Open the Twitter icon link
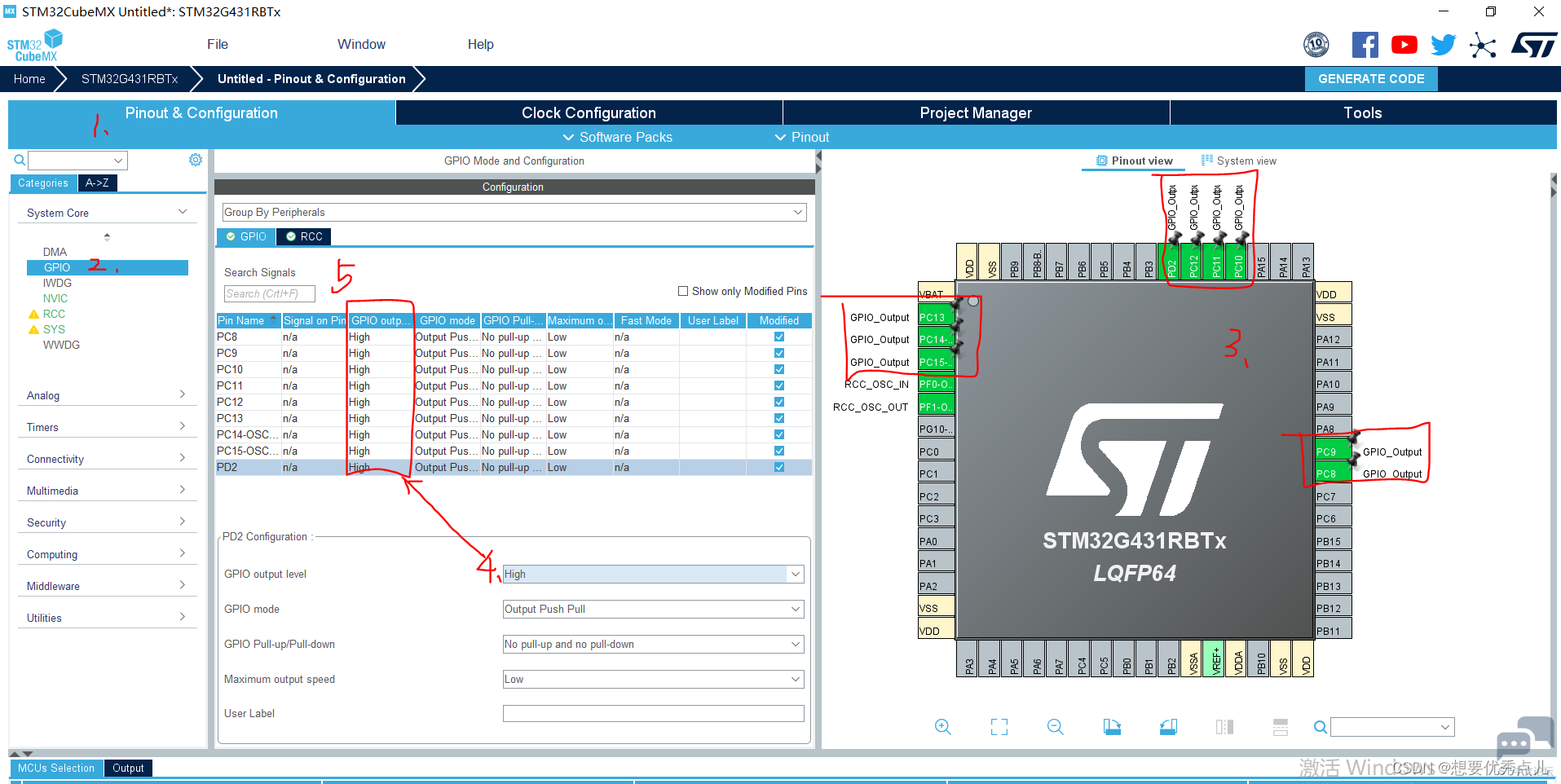 pyautogui.click(x=1443, y=45)
